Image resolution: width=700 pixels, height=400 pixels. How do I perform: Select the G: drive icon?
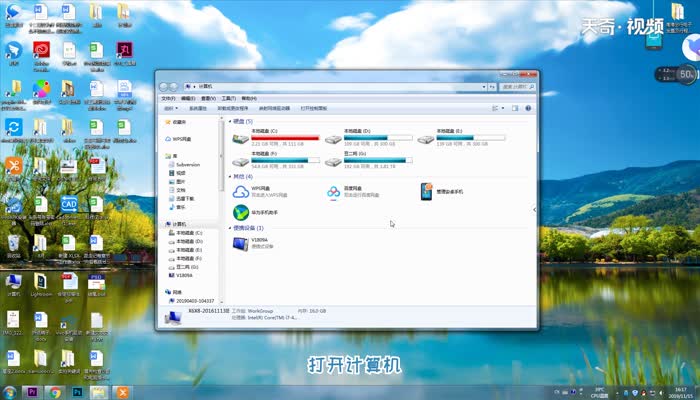click(x=333, y=162)
